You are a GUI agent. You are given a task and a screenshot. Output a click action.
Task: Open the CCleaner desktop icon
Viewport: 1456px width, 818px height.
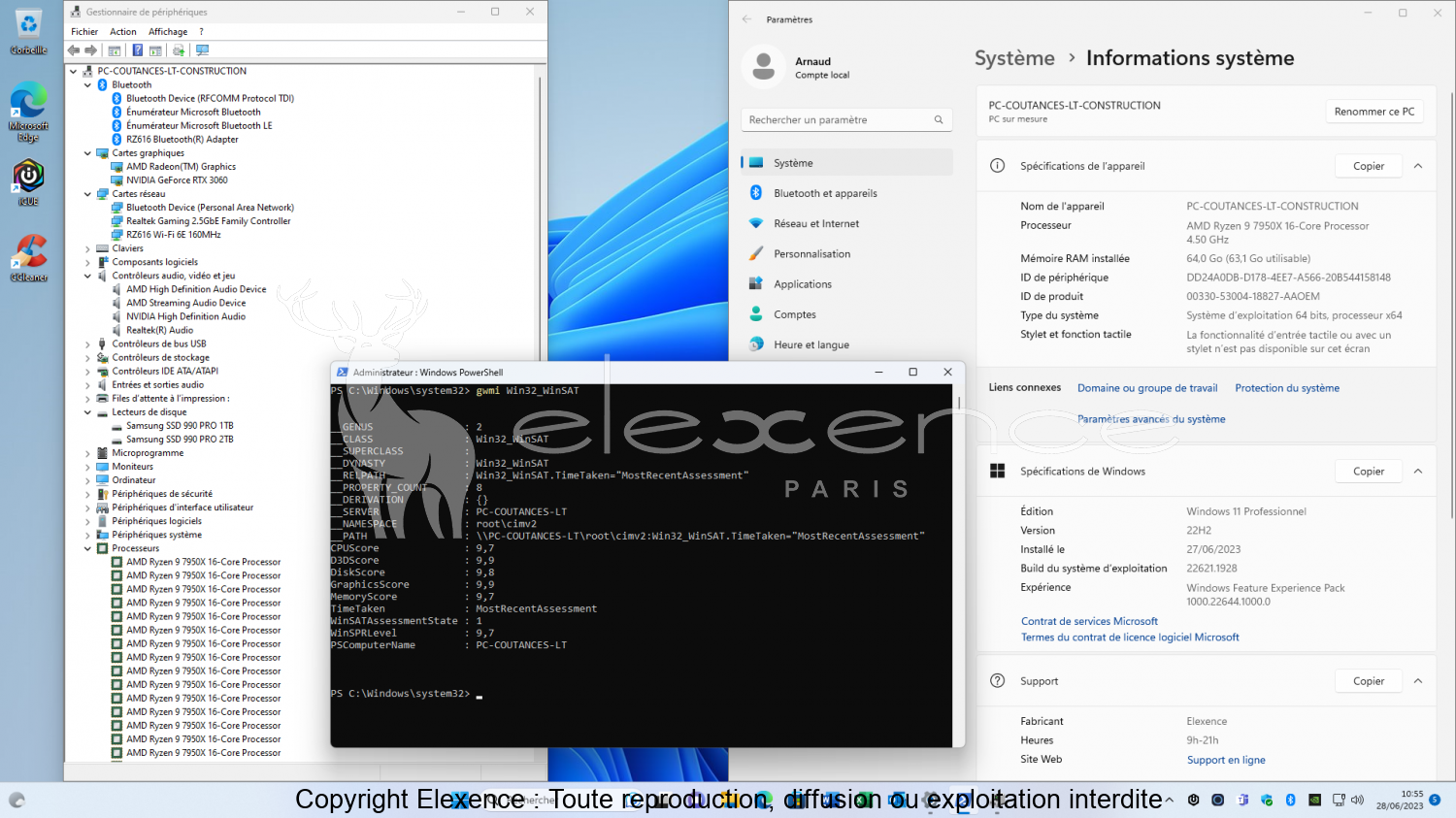pos(28,258)
